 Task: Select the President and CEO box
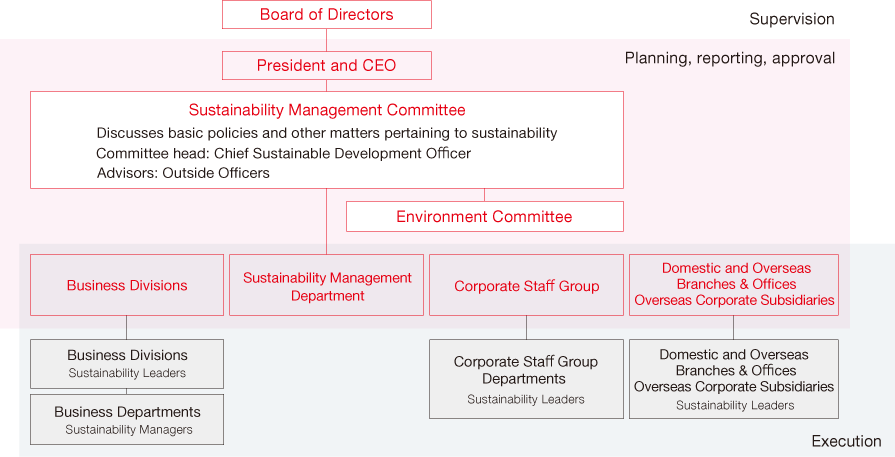[x=326, y=65]
